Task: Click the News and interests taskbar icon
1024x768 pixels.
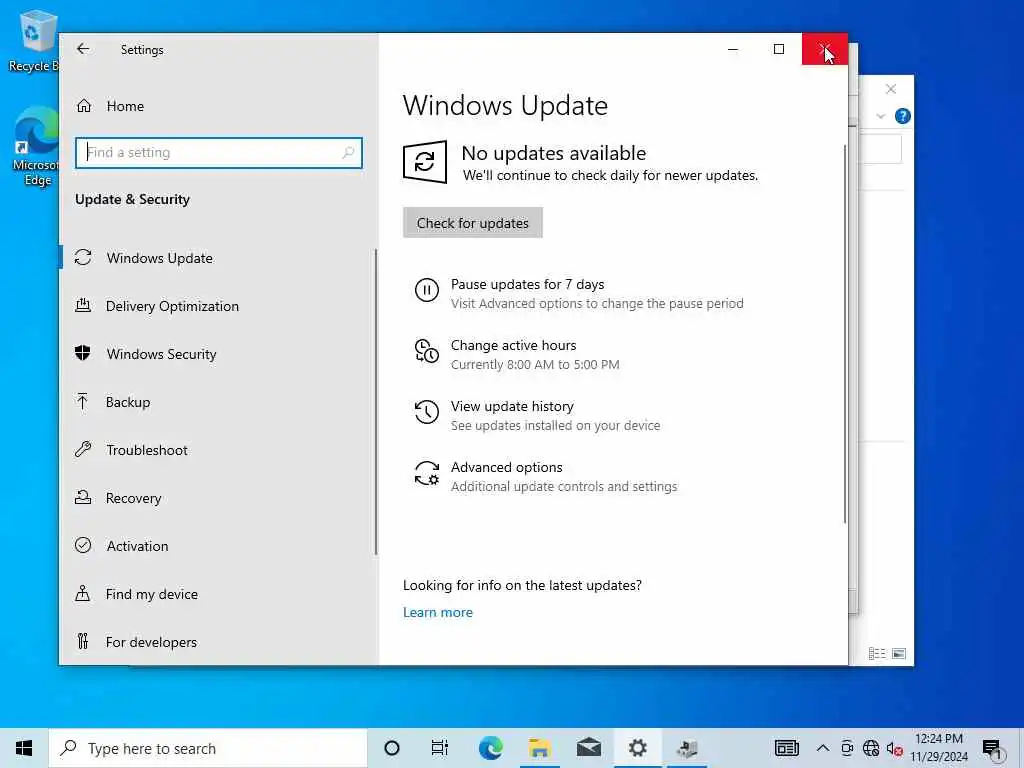Action: 786,748
